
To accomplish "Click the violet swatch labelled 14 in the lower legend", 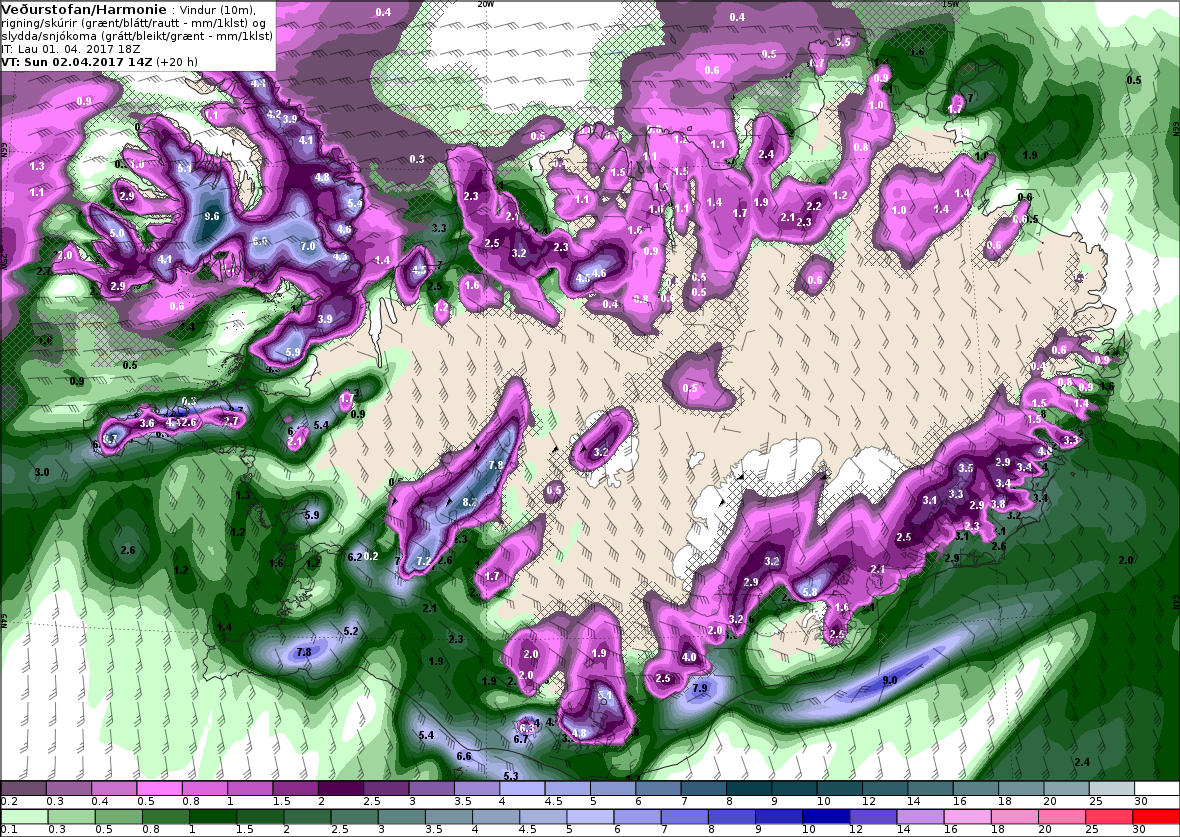I will coord(920,817).
